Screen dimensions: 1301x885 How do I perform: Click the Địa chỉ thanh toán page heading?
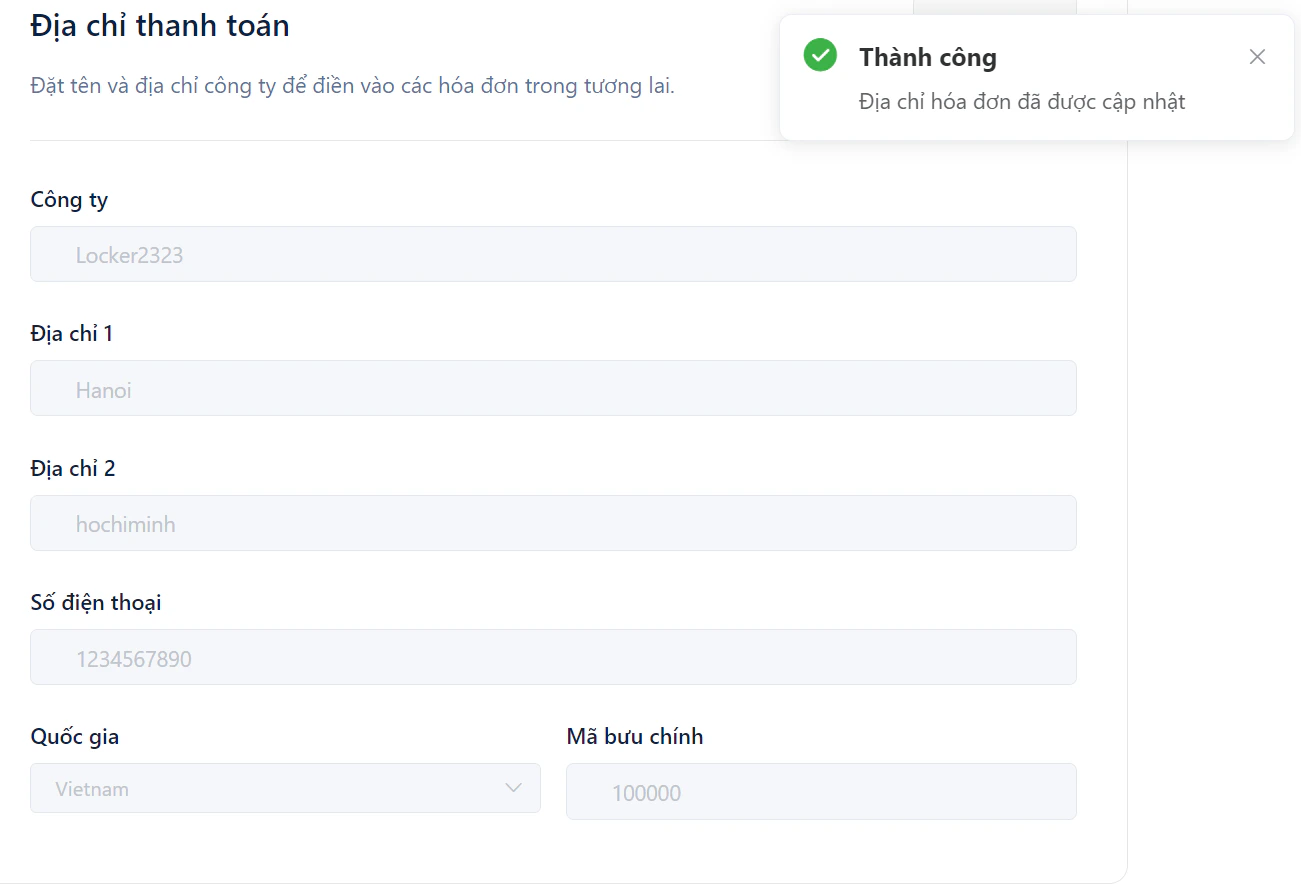click(159, 25)
